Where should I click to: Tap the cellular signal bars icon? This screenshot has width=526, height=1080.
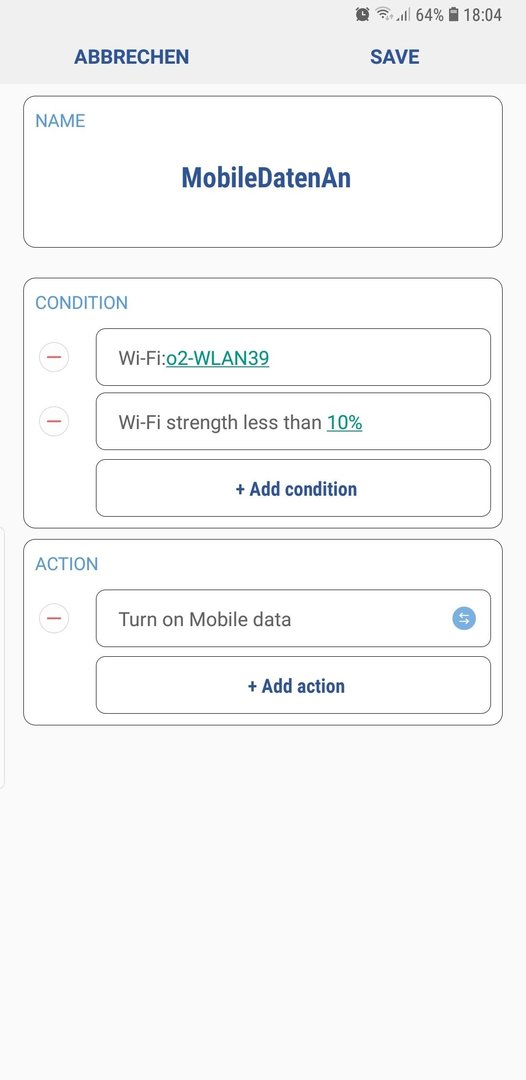[403, 14]
